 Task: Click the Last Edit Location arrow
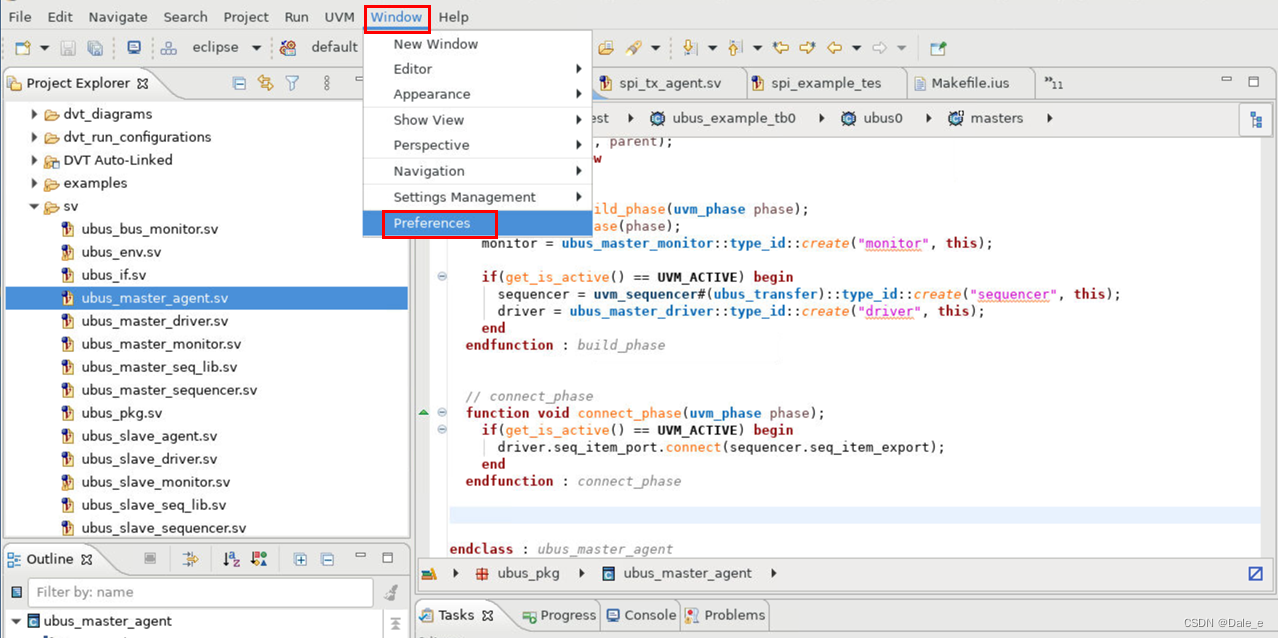tap(781, 47)
